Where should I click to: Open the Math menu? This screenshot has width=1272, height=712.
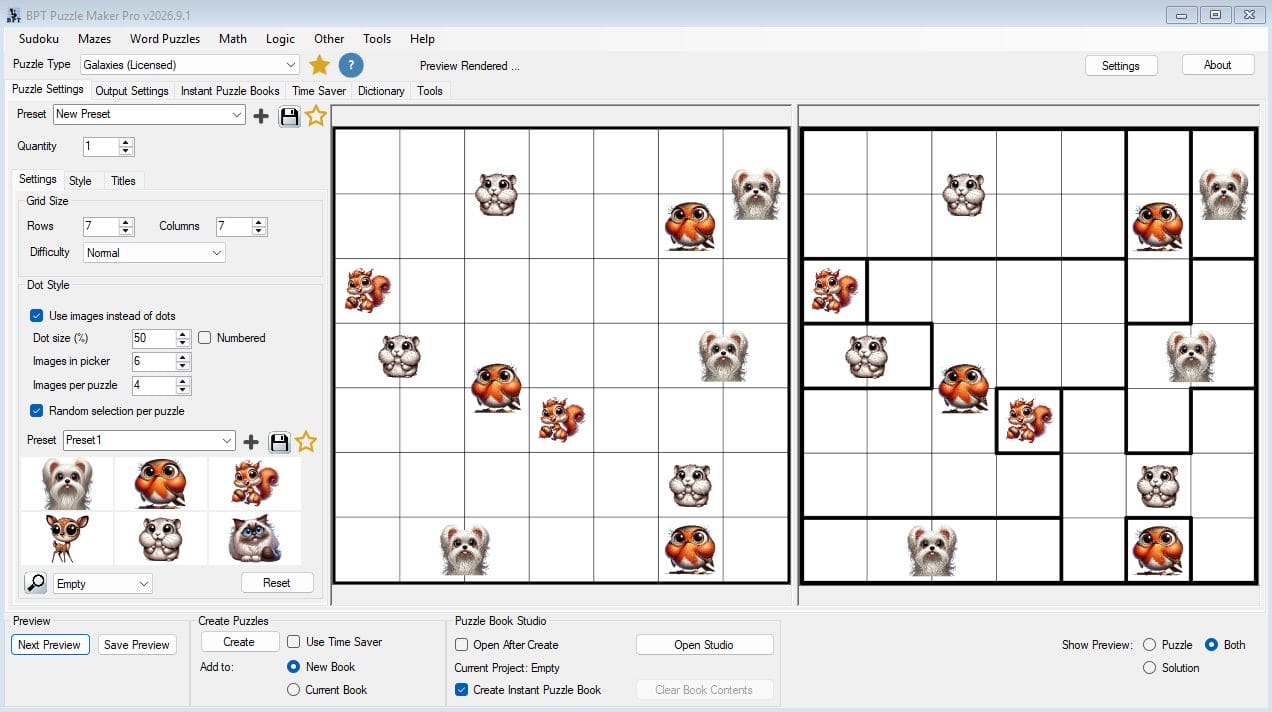coord(233,39)
